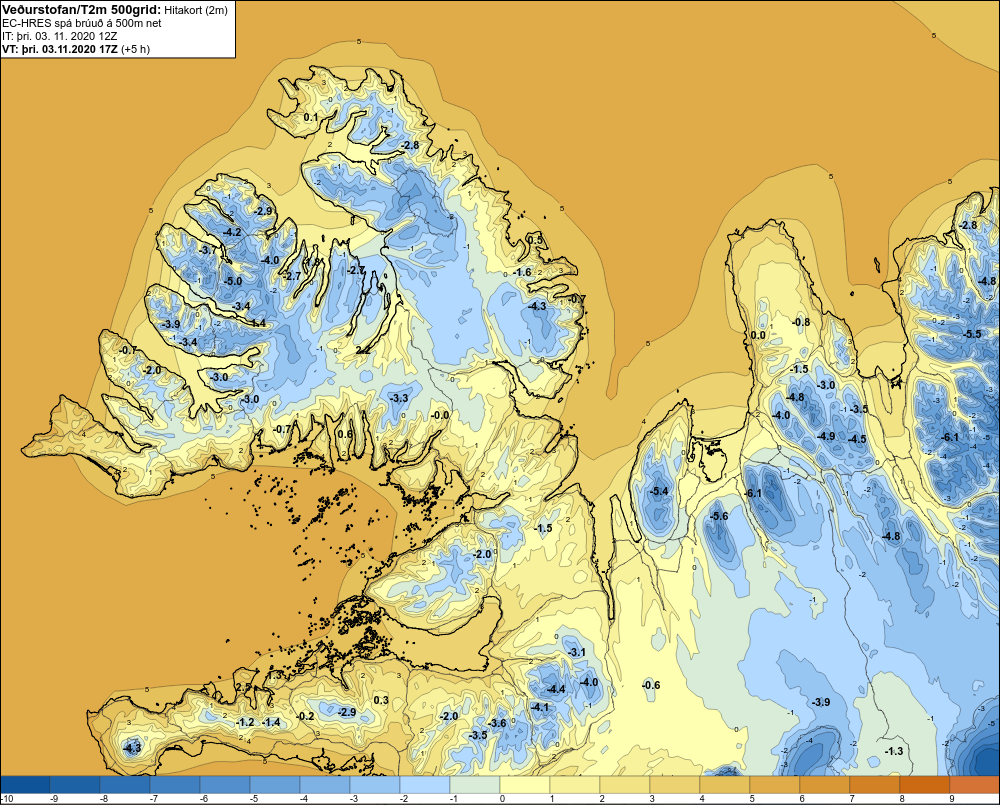Click the '-3.1' temperature value
This screenshot has width=1000, height=805.
(576, 652)
